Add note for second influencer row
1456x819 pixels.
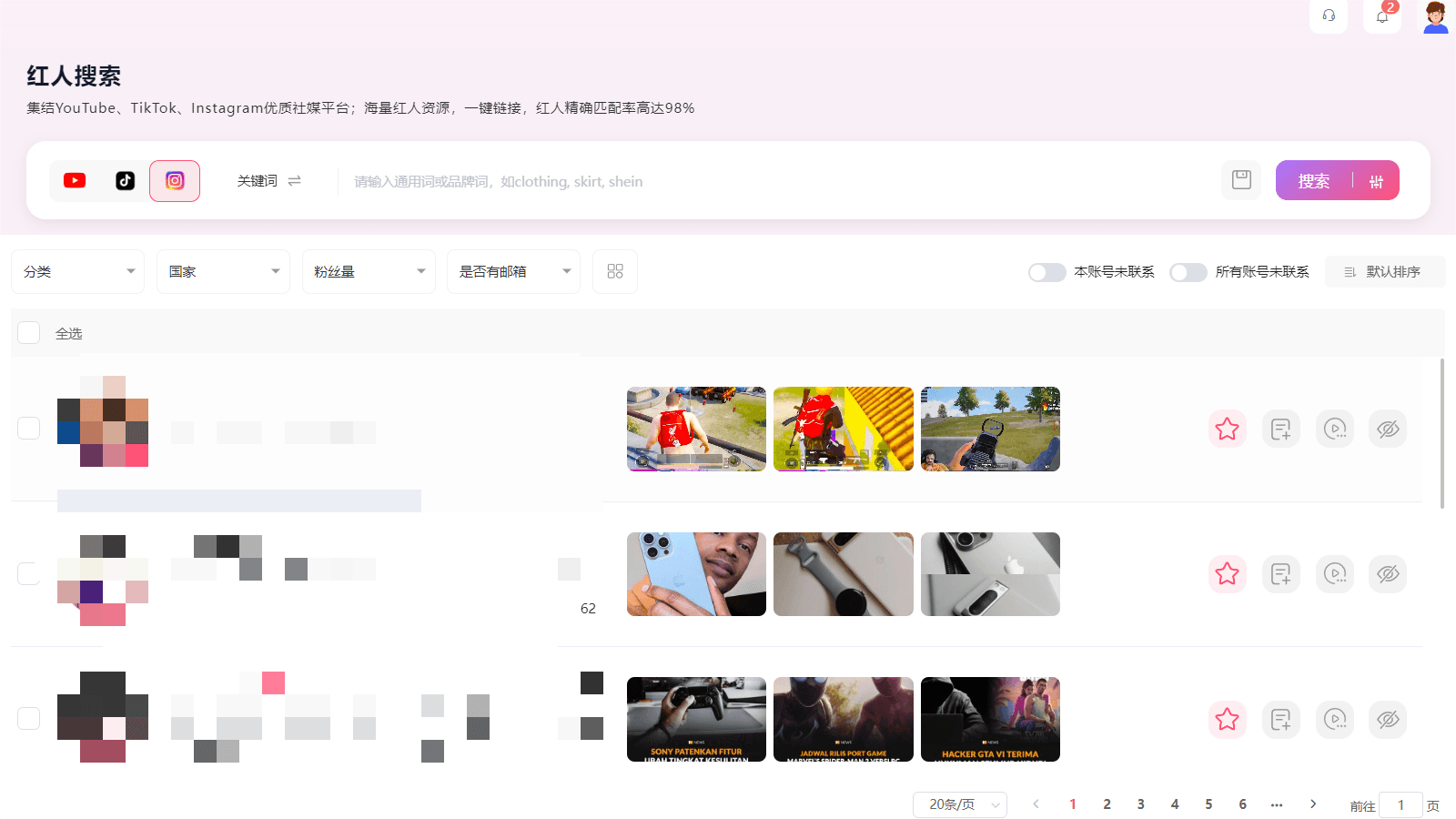click(1280, 574)
